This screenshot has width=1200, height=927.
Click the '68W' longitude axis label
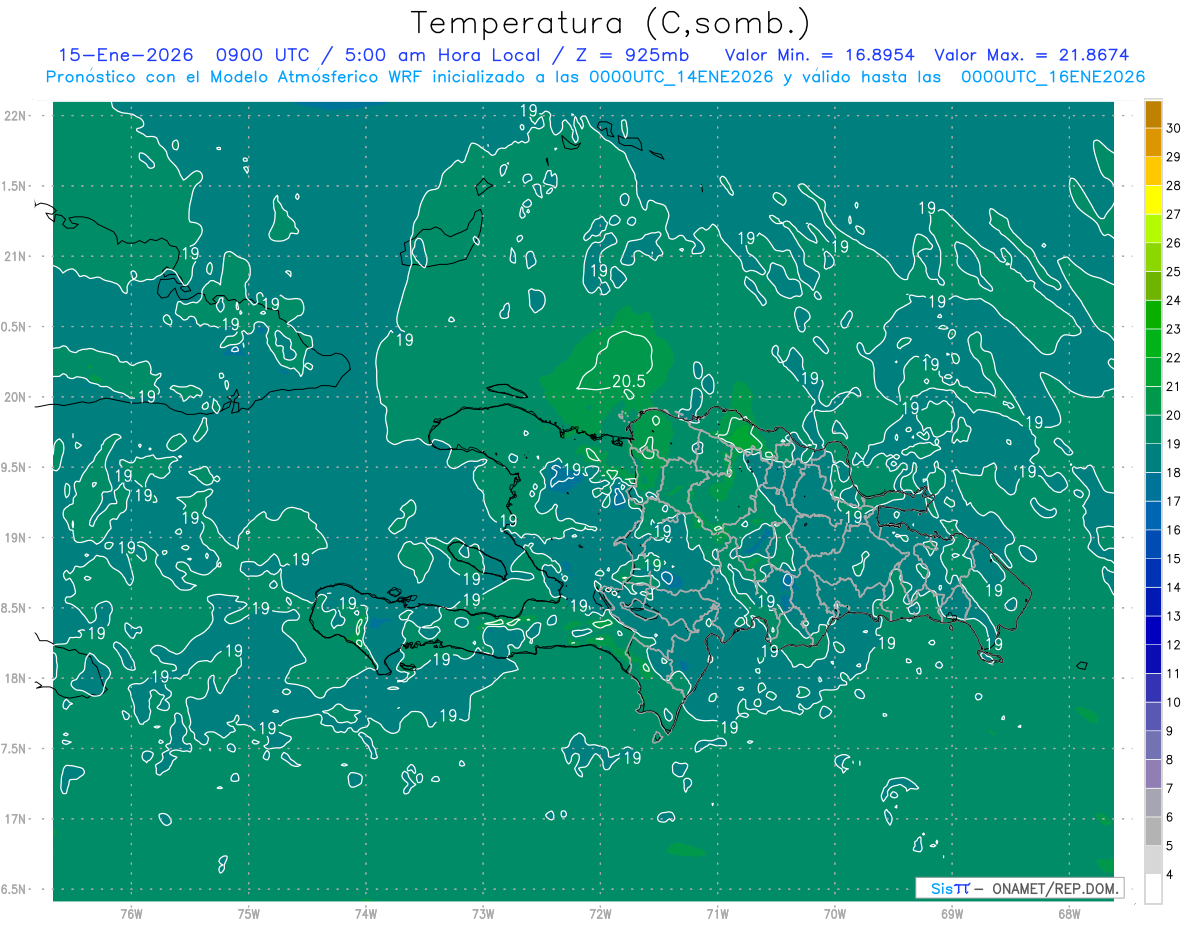click(x=1069, y=913)
